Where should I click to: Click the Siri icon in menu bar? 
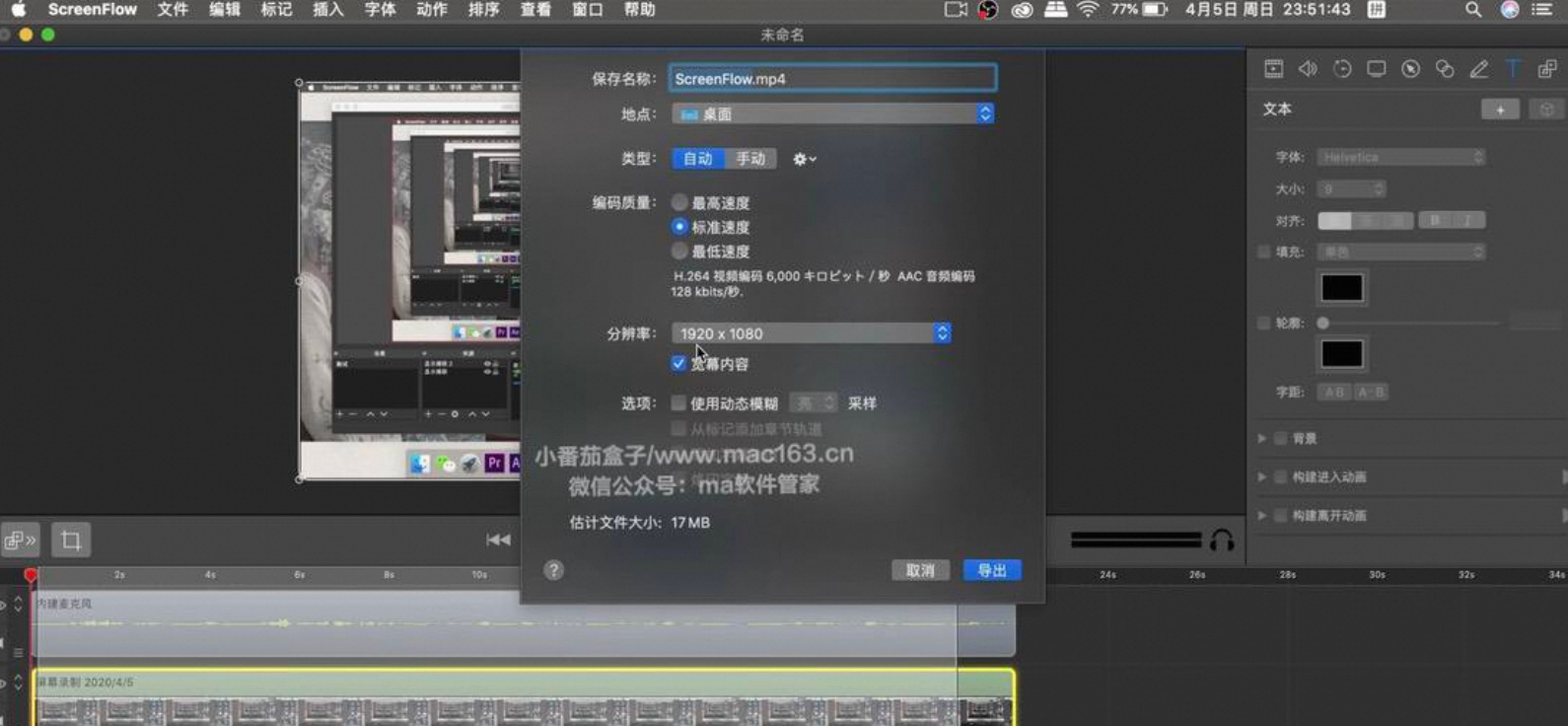click(1509, 10)
